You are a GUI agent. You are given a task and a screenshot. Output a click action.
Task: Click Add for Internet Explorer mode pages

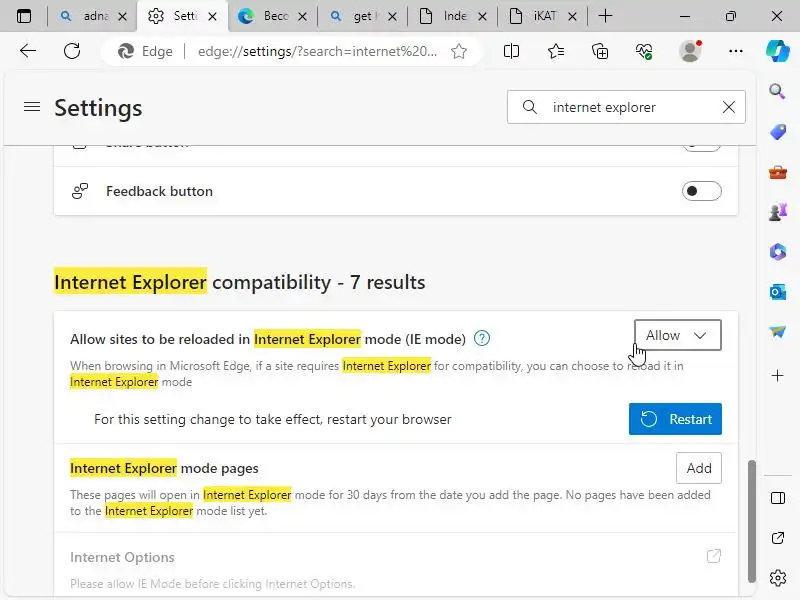click(x=699, y=468)
